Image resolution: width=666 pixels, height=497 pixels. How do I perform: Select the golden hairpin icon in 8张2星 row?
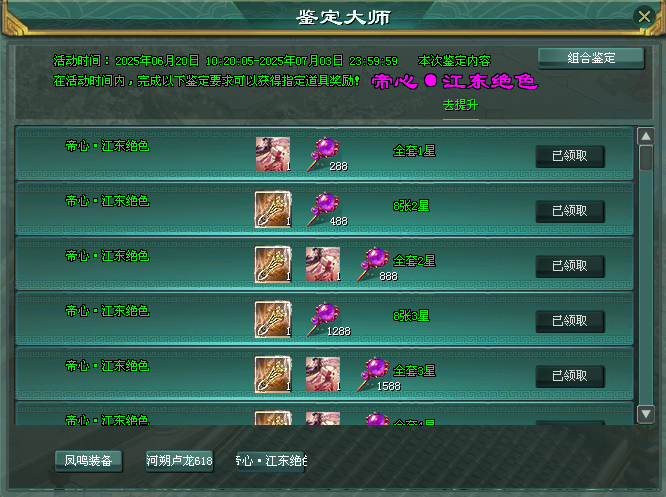(x=273, y=209)
